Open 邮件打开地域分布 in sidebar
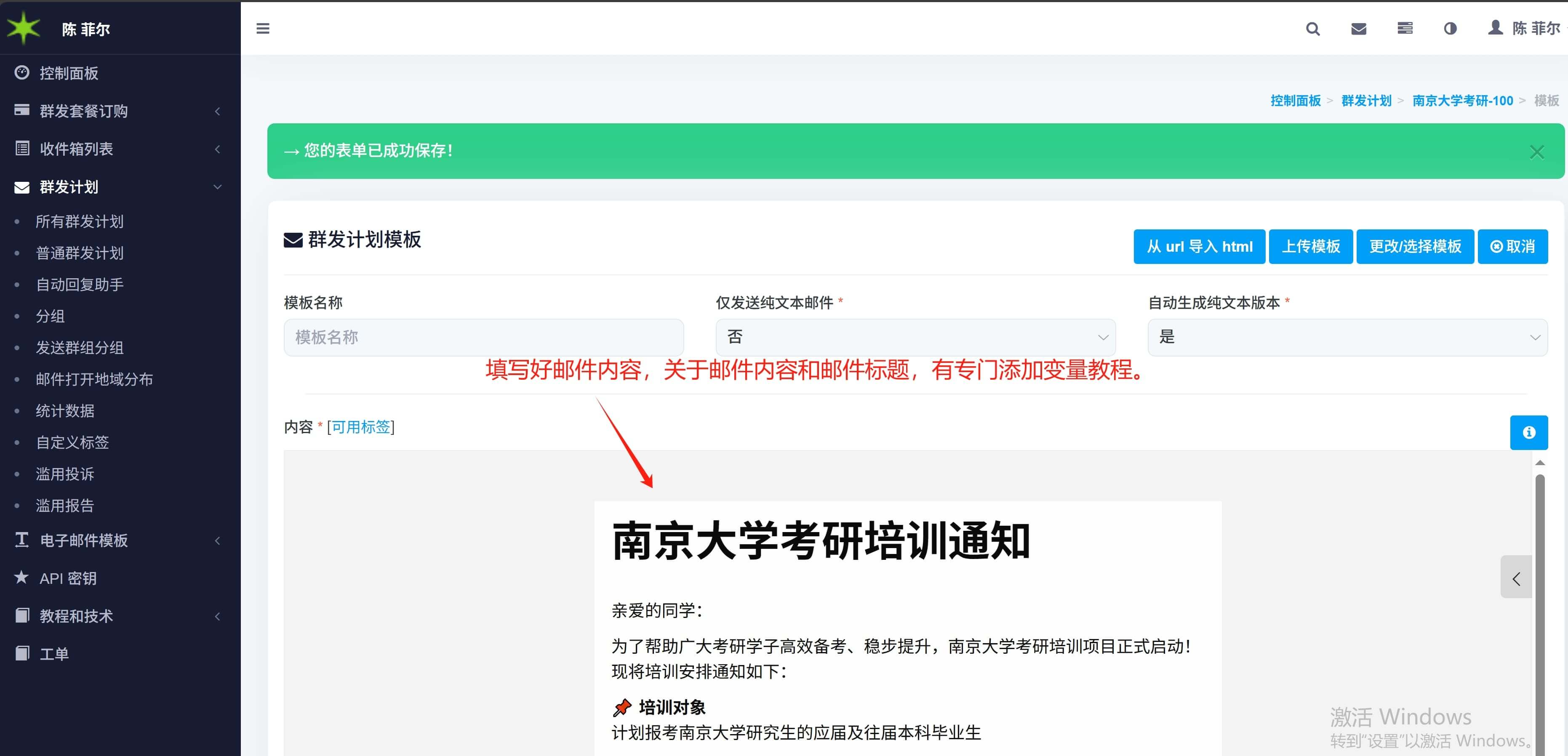Viewport: 1568px width, 756px height. pos(94,379)
